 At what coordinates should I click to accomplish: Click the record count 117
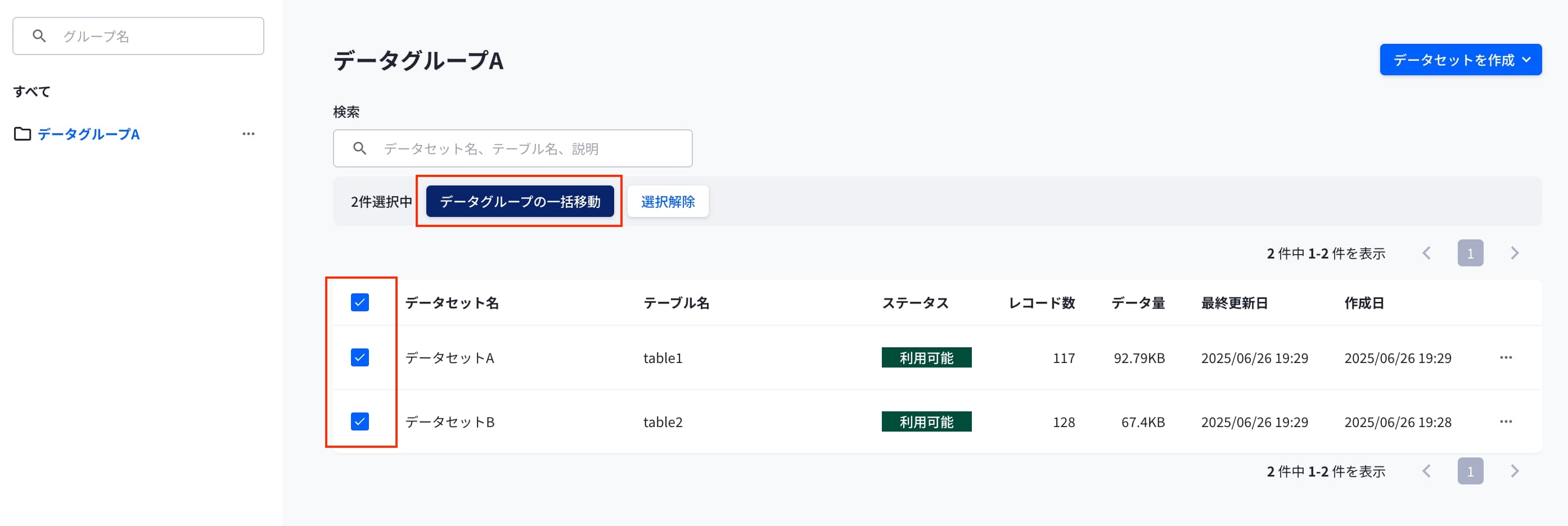coord(1064,358)
